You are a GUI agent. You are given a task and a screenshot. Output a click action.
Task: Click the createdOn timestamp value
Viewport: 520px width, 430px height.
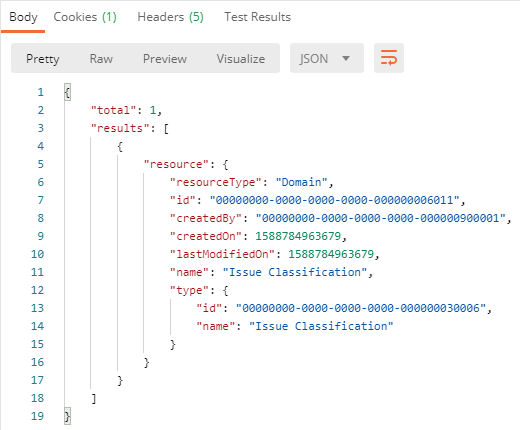pos(298,236)
